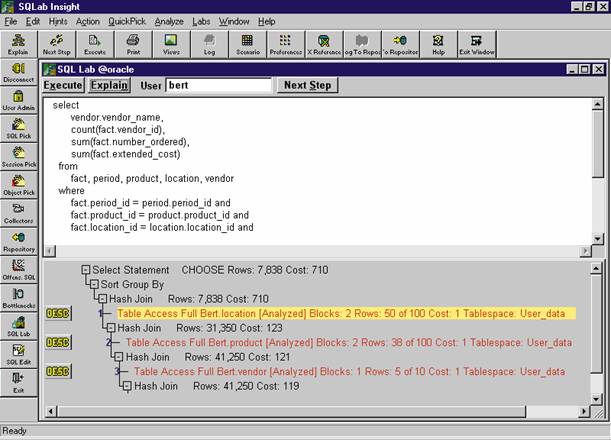Click the Log To Repository toolbar icon

click(x=362, y=45)
